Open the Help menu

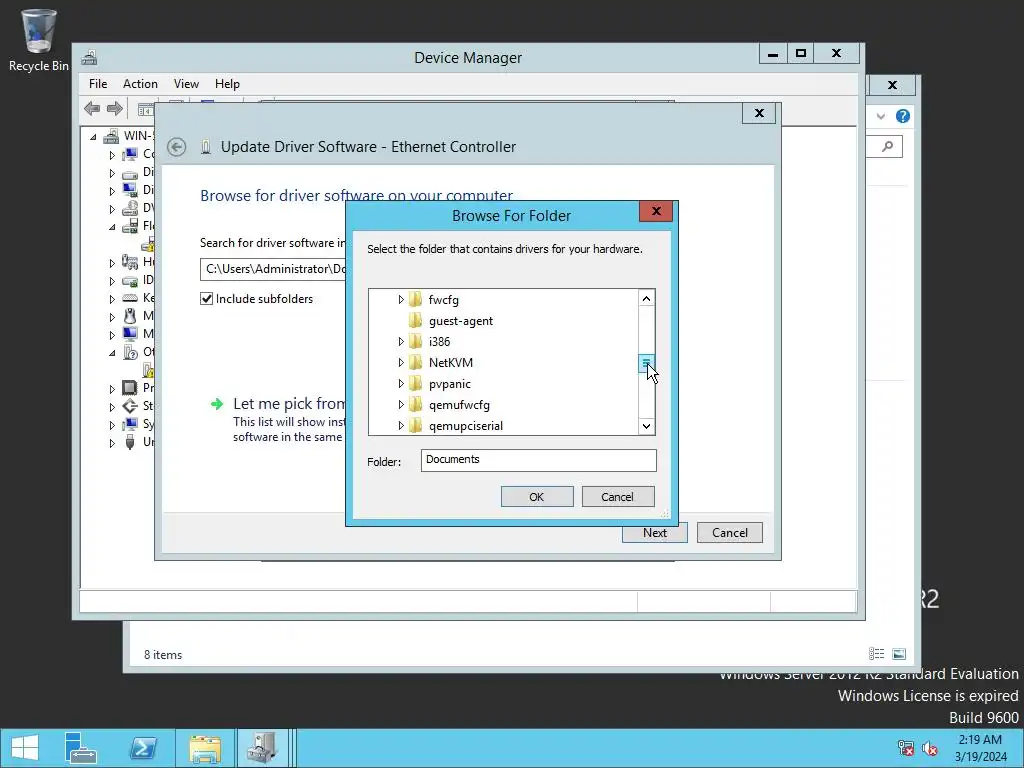[227, 84]
